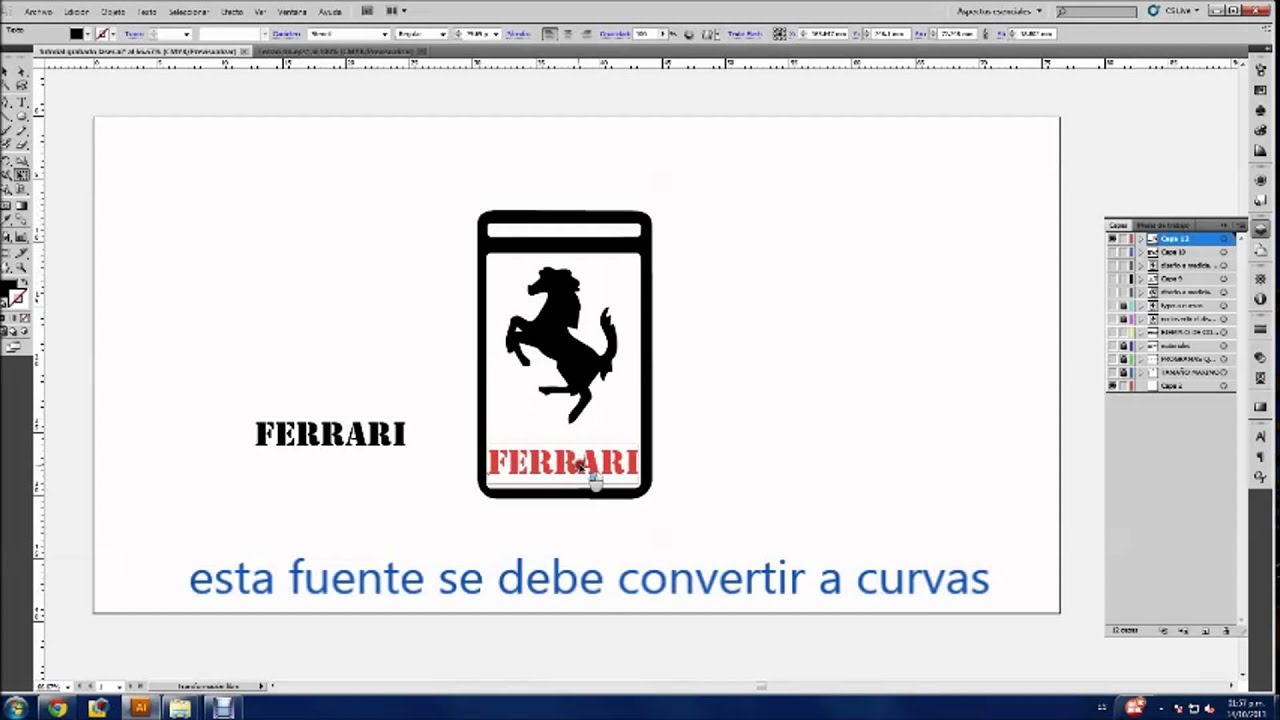Click the trash icon in Layers panel

[1226, 631]
